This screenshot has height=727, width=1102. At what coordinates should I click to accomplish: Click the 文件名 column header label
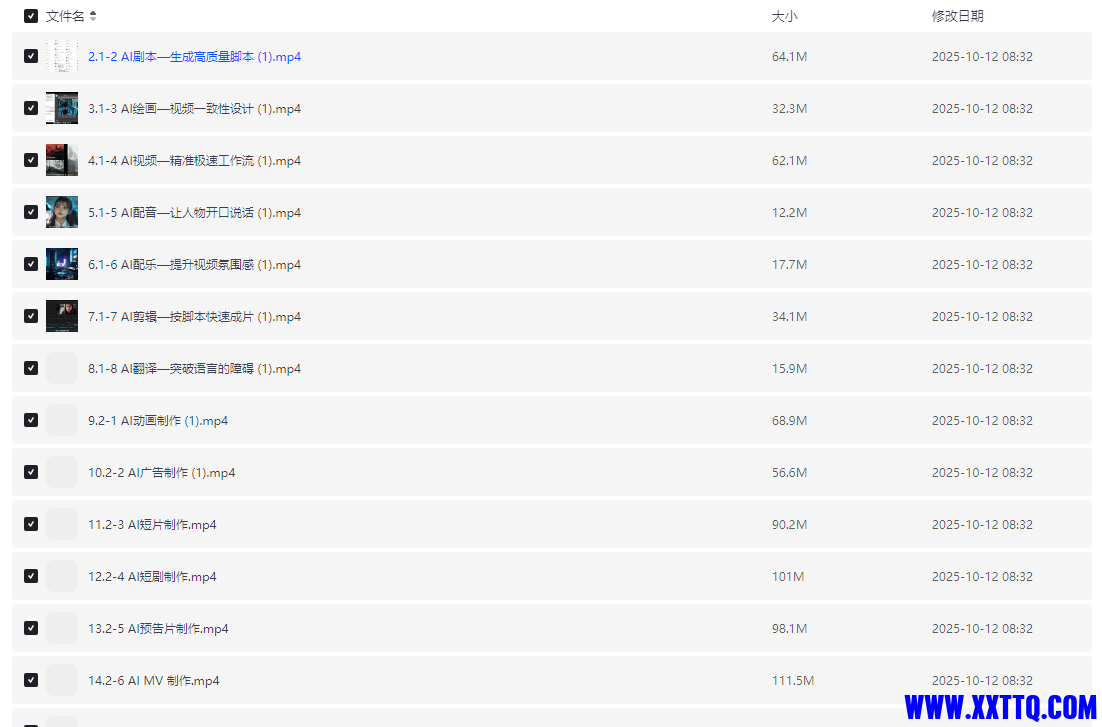point(65,16)
